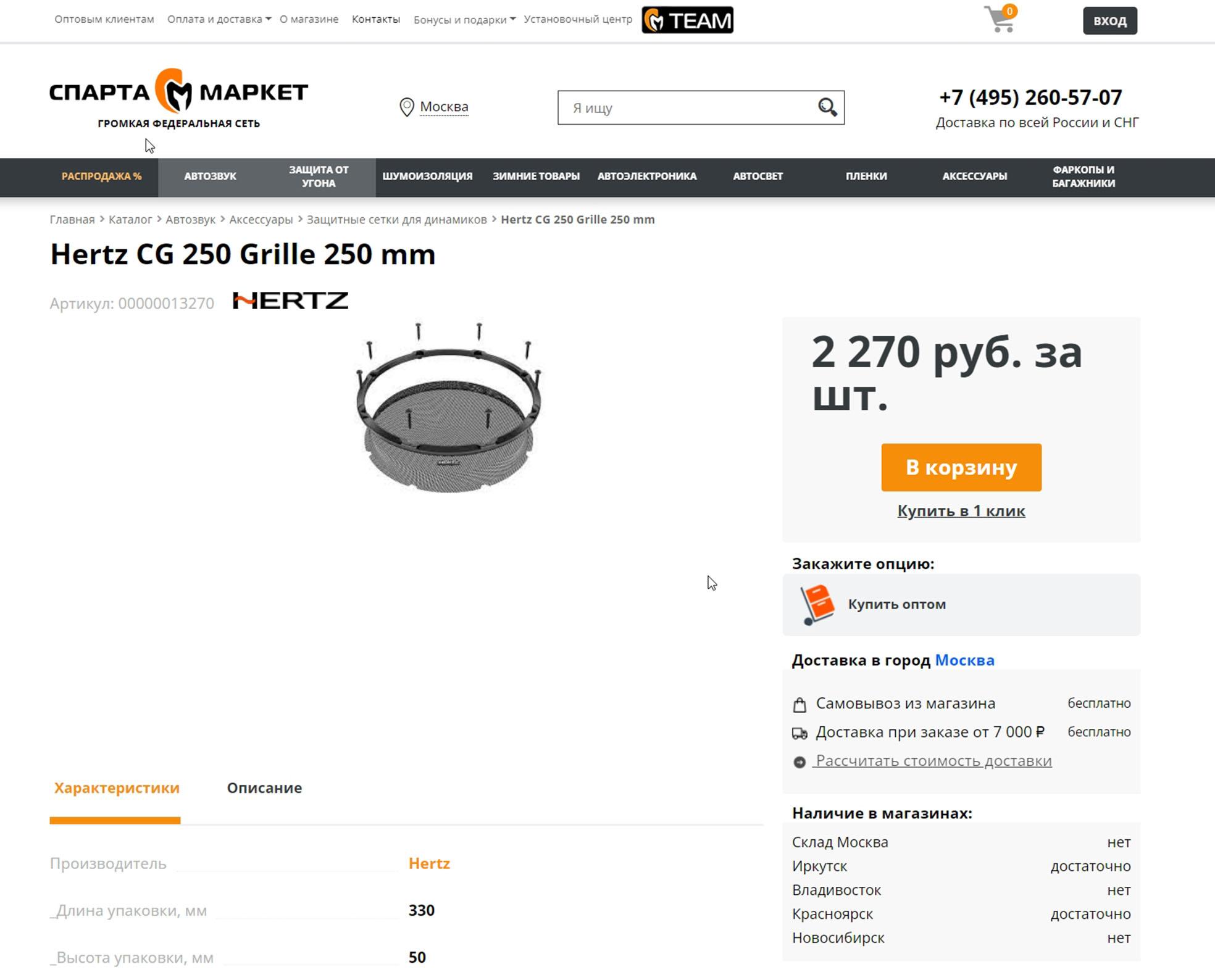
Task: Click the Спарта Маркет logo
Action: point(178,99)
